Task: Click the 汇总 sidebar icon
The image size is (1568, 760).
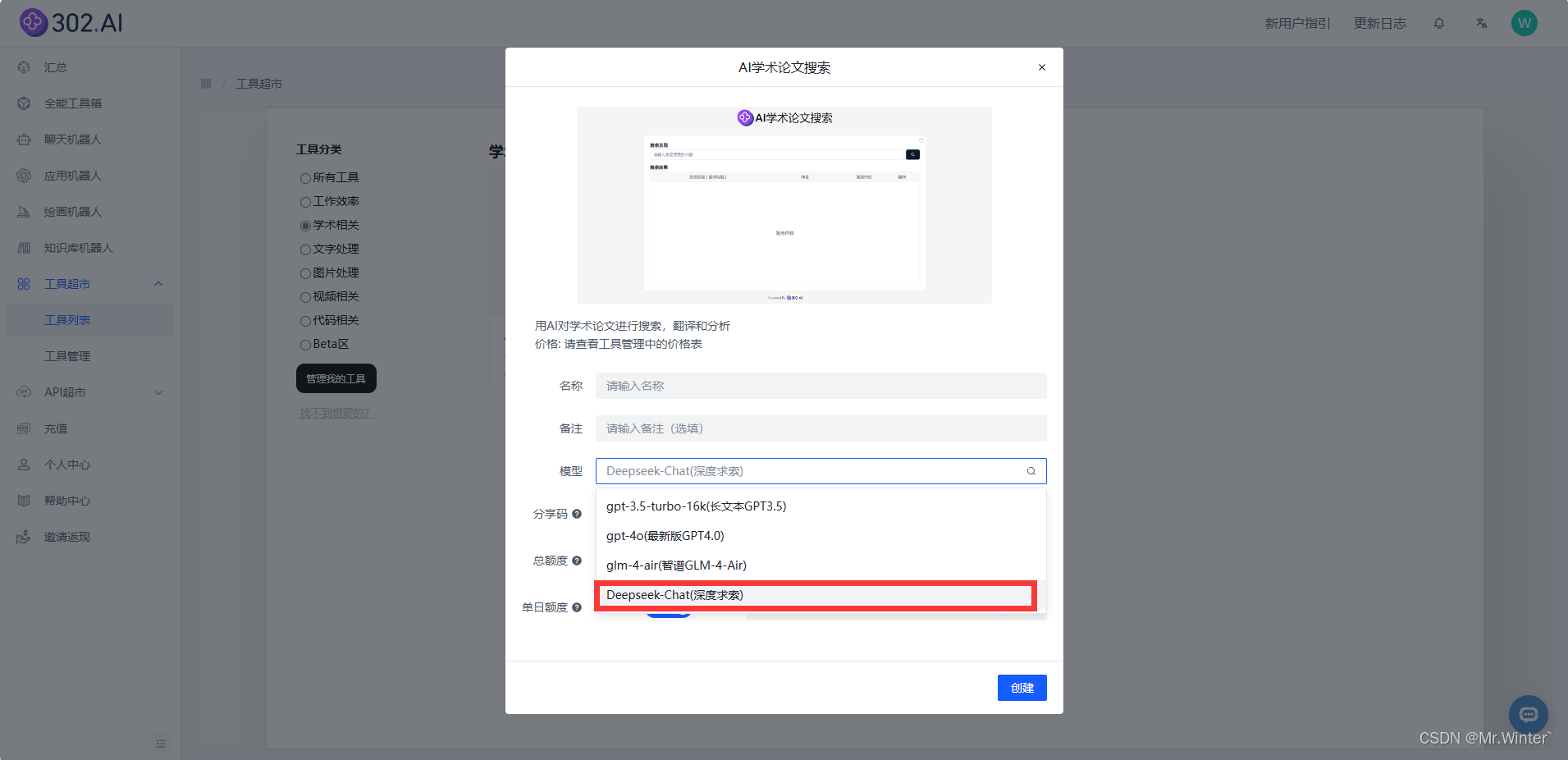Action: [x=24, y=67]
